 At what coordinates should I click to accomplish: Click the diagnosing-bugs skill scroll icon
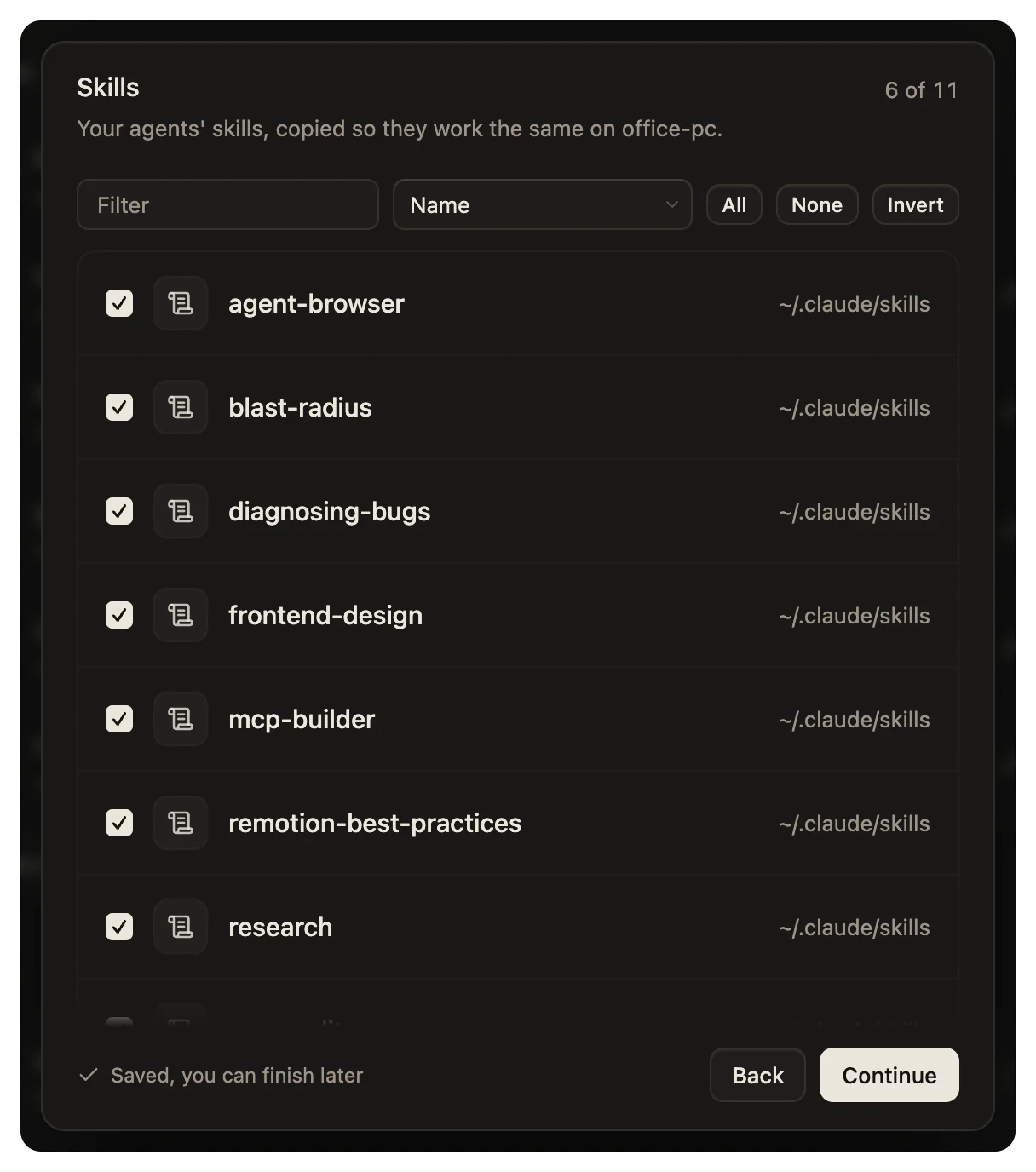coord(181,511)
